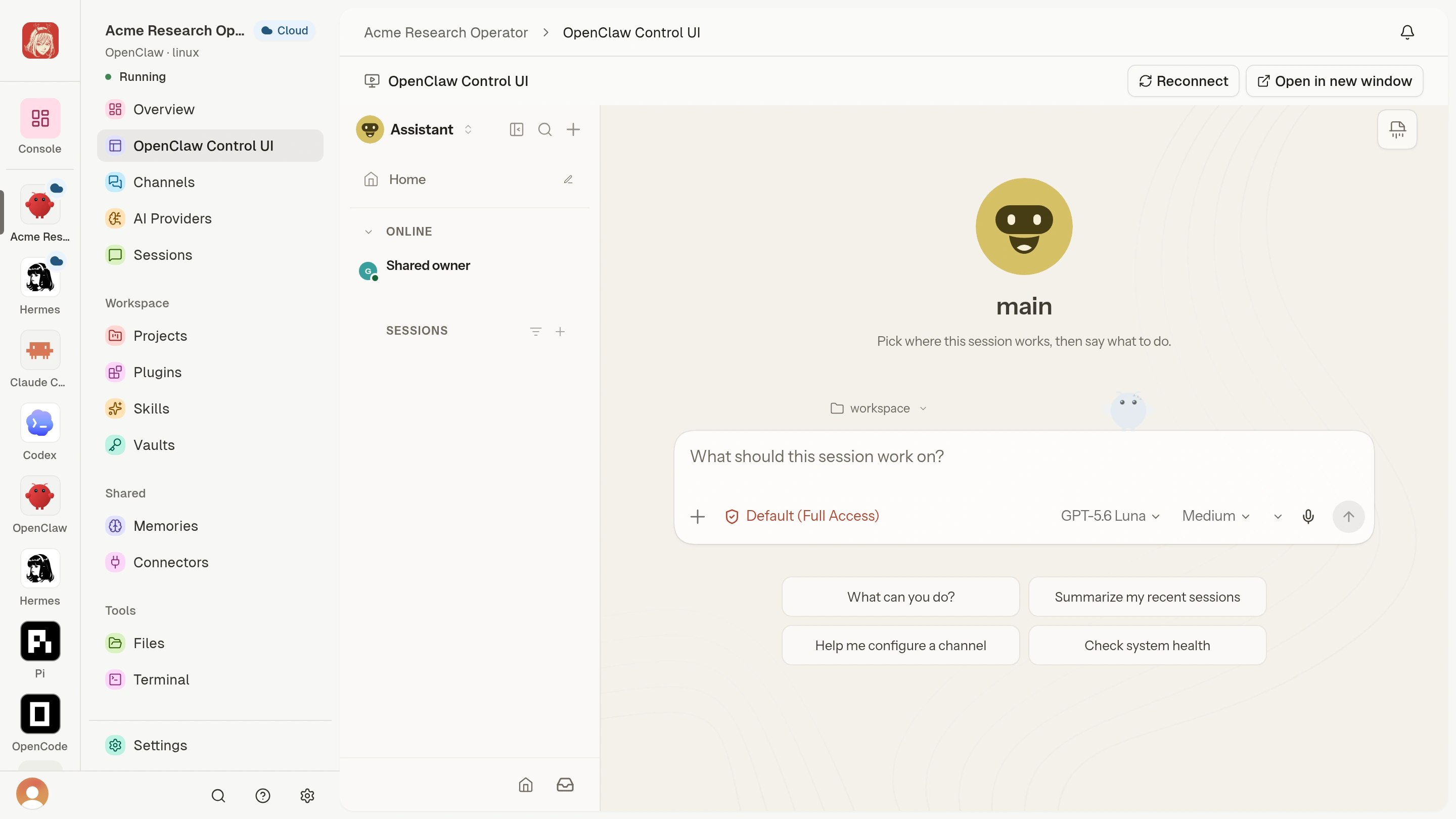Start voice input with the microphone icon
Image resolution: width=1456 pixels, height=819 pixels.
pos(1308,516)
